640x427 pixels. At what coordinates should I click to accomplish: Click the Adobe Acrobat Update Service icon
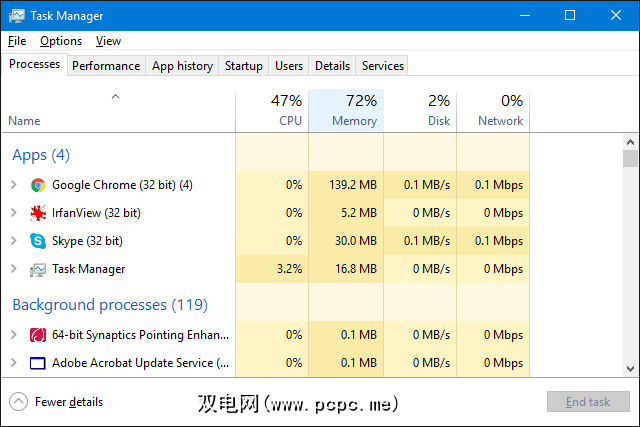[38, 363]
